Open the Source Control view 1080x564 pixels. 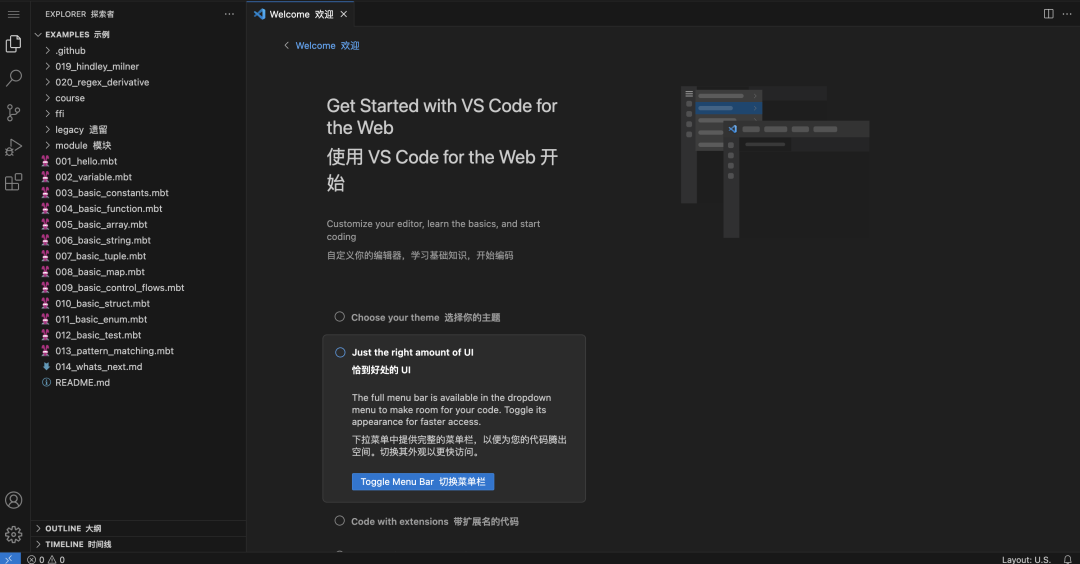point(14,112)
